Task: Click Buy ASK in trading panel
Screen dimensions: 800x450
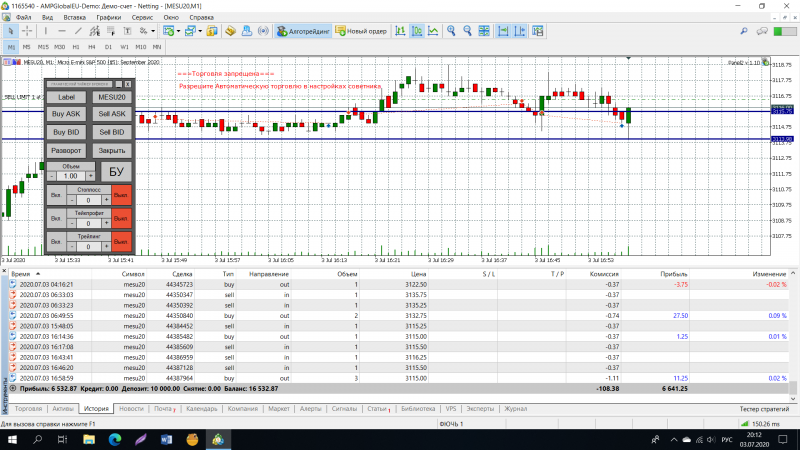Action: coord(66,114)
